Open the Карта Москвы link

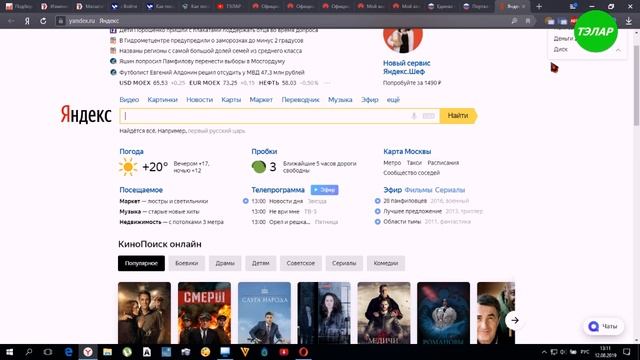407,151
